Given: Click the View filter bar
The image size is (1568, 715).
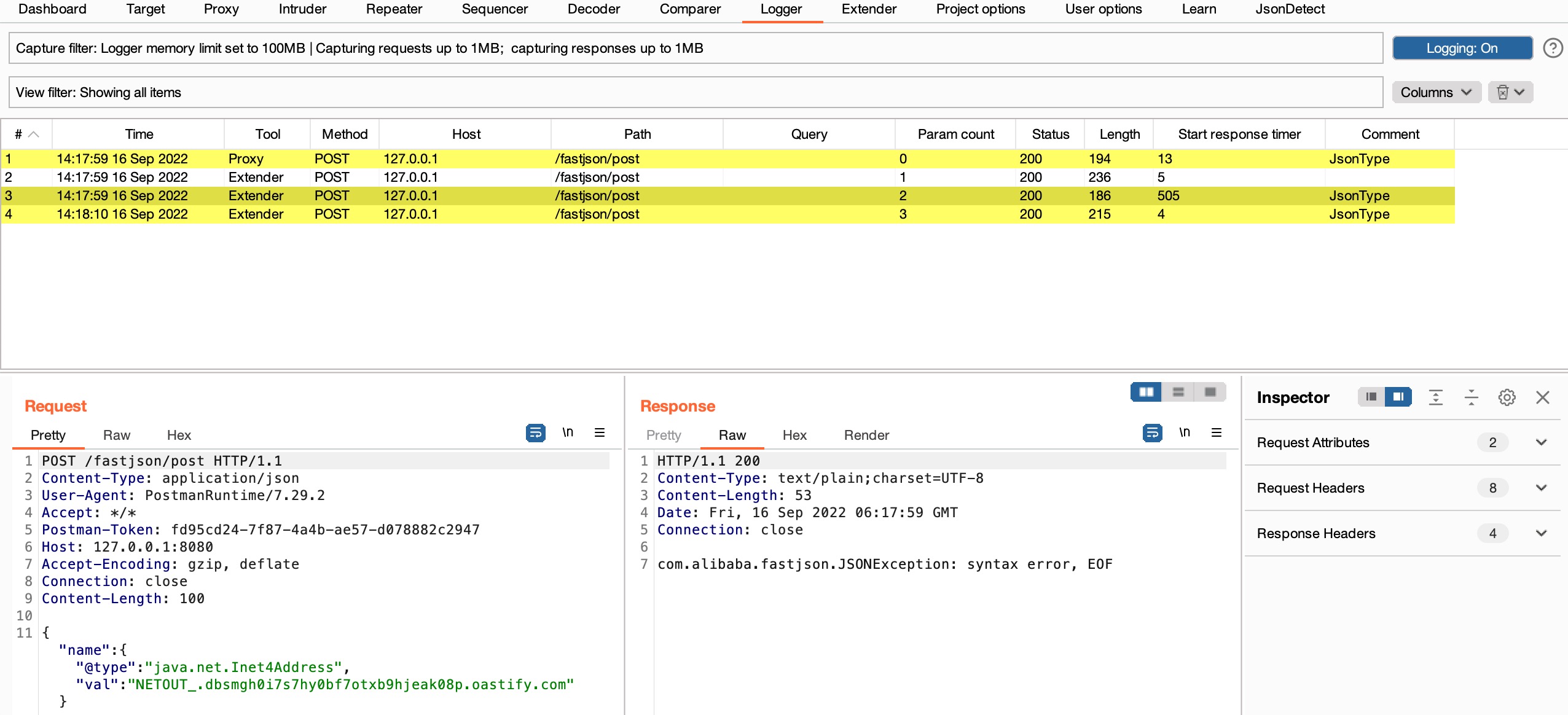Looking at the screenshot, I should pos(696,92).
